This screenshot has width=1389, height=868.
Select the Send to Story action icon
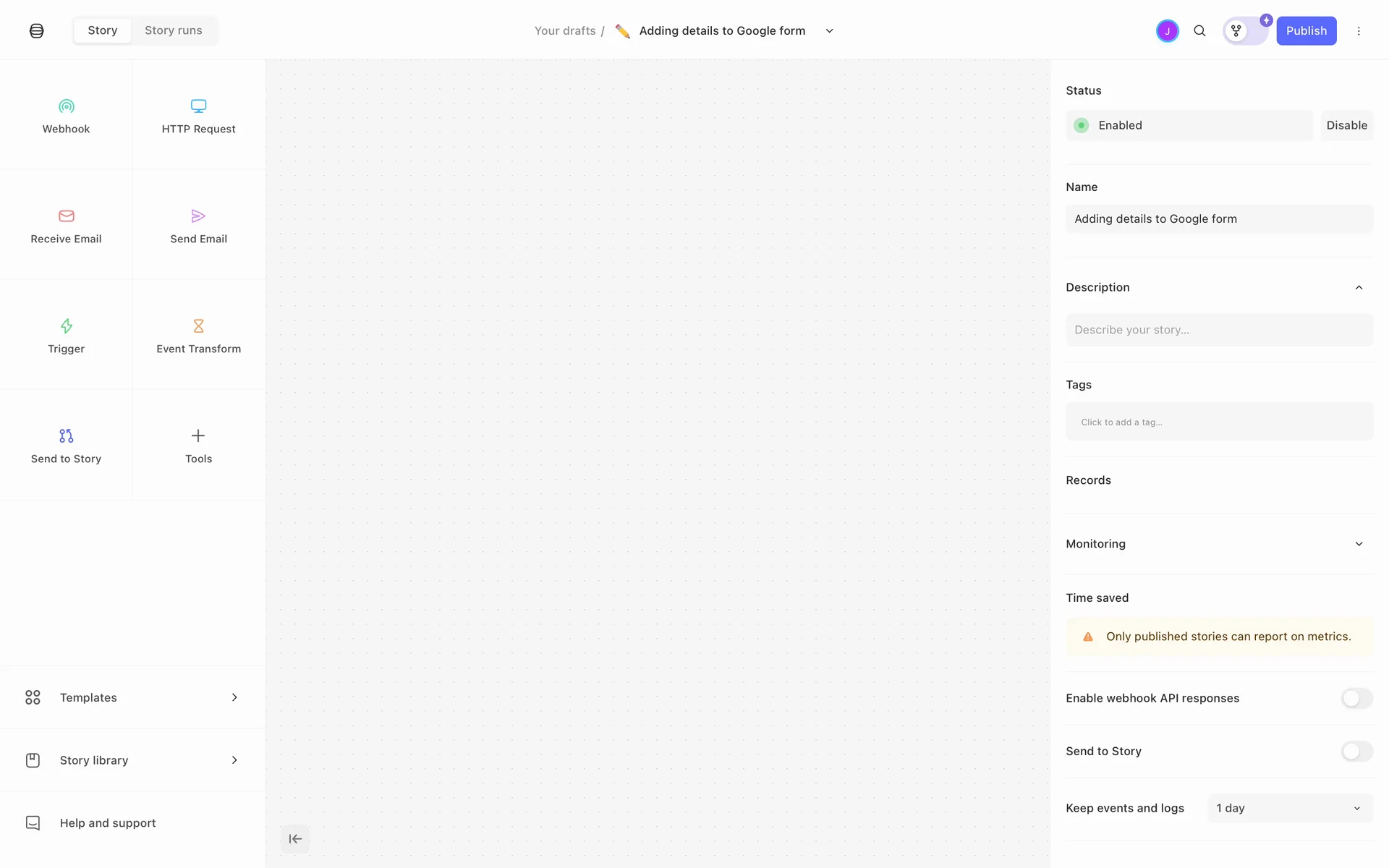click(66, 436)
